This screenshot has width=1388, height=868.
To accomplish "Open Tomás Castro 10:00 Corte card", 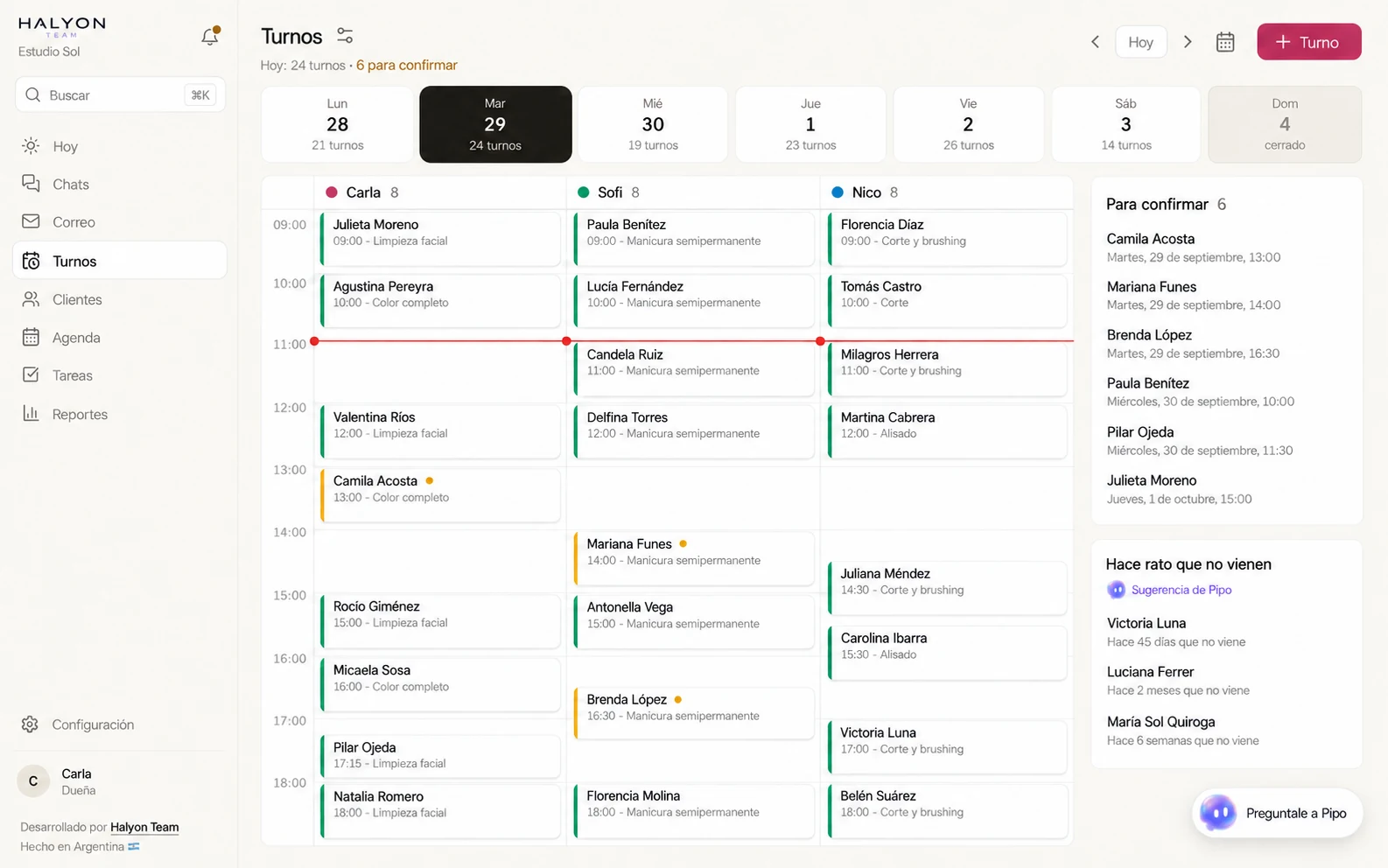I will [948, 301].
